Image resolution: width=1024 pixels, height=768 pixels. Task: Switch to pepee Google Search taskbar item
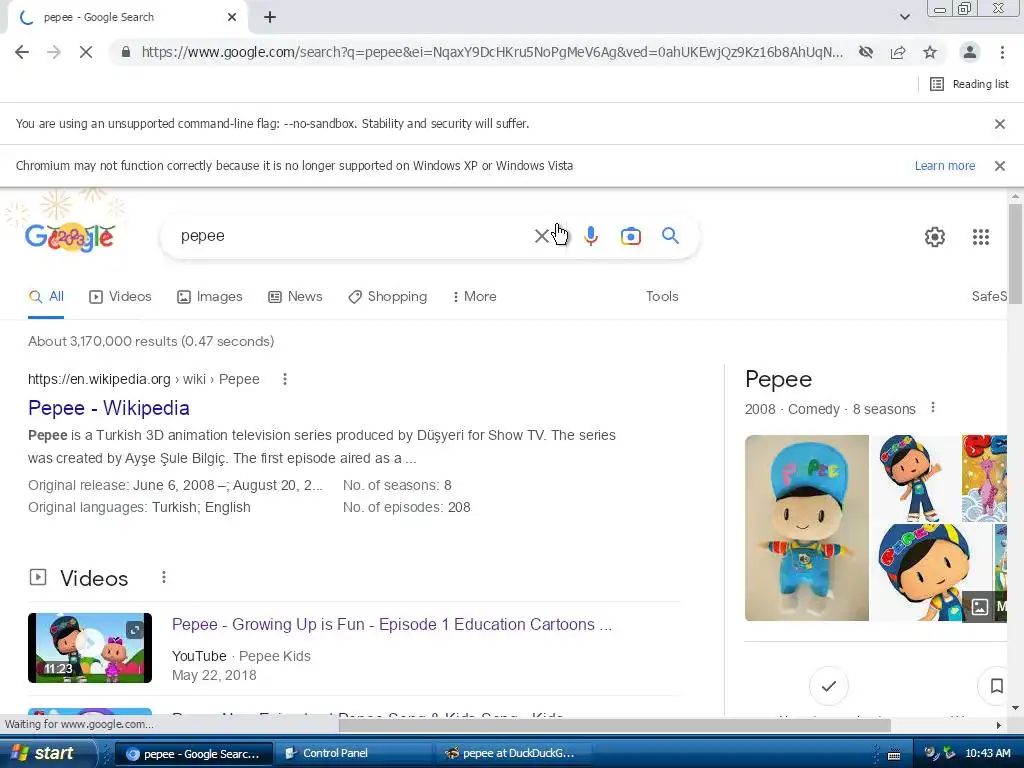click(x=195, y=754)
